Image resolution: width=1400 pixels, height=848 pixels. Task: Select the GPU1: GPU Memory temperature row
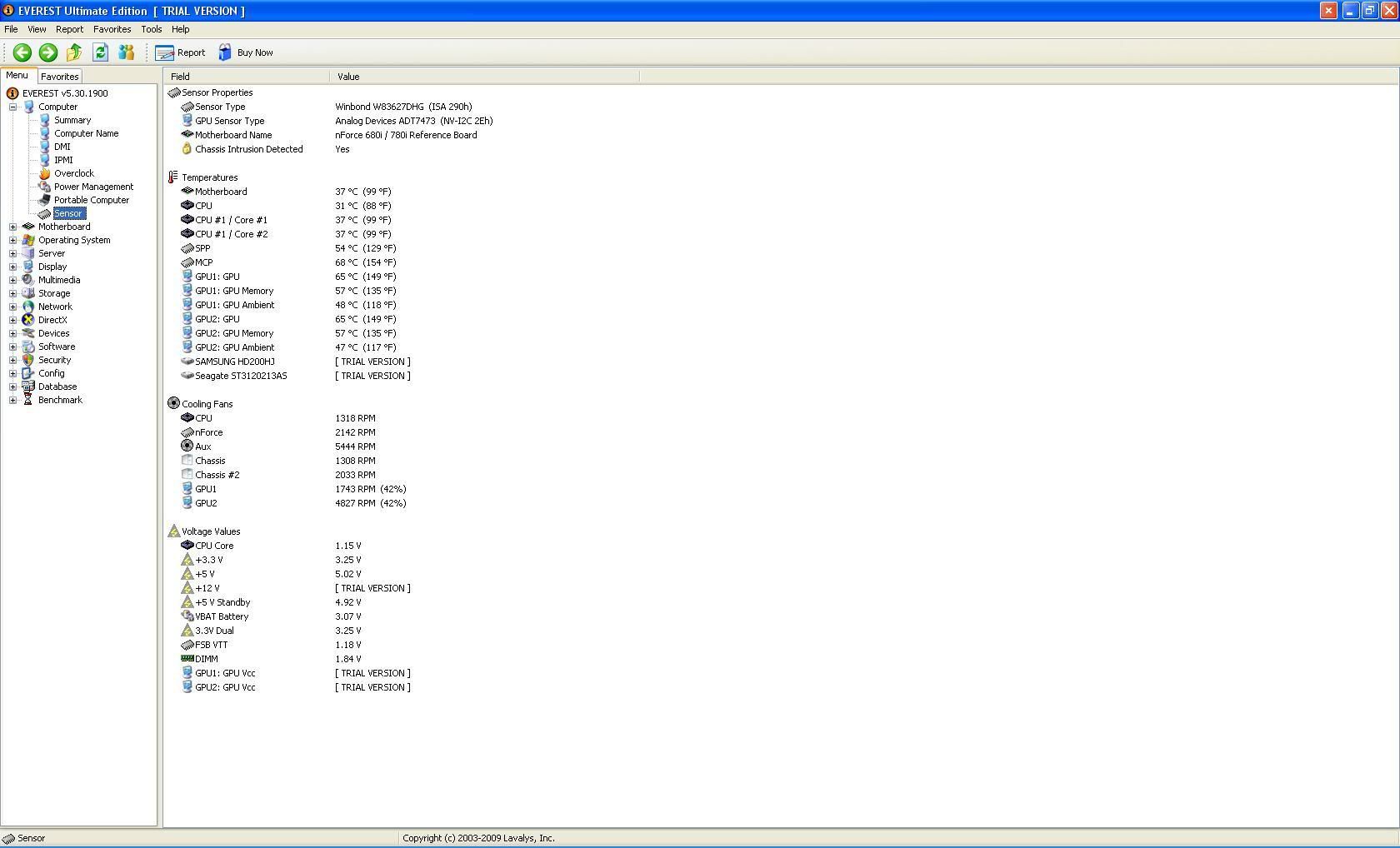tap(288, 291)
